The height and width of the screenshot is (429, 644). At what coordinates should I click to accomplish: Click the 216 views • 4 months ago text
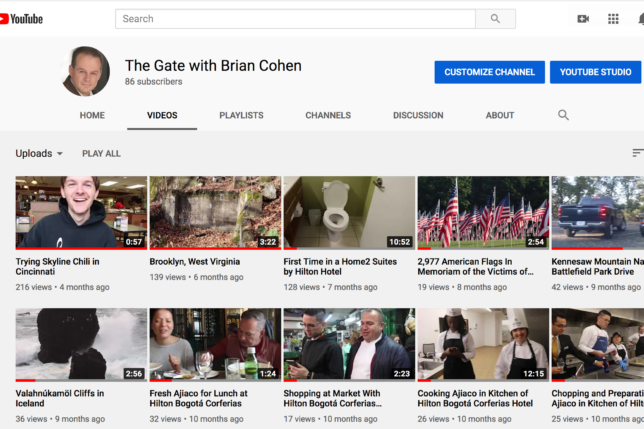pos(62,287)
